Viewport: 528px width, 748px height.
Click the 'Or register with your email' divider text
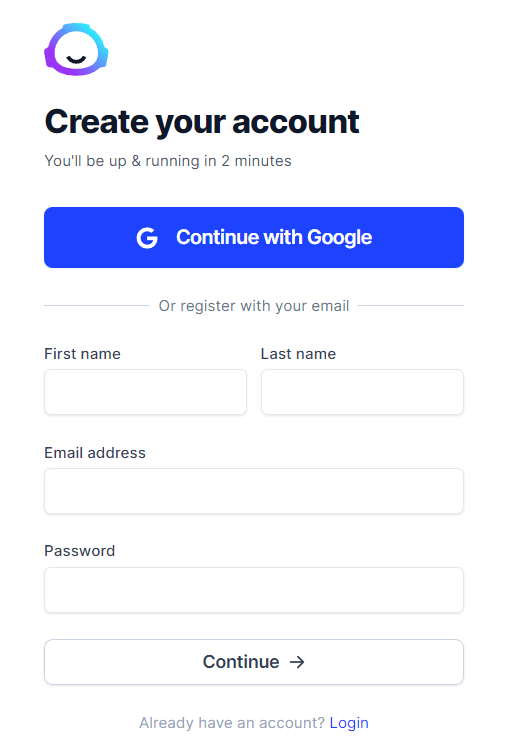click(254, 305)
